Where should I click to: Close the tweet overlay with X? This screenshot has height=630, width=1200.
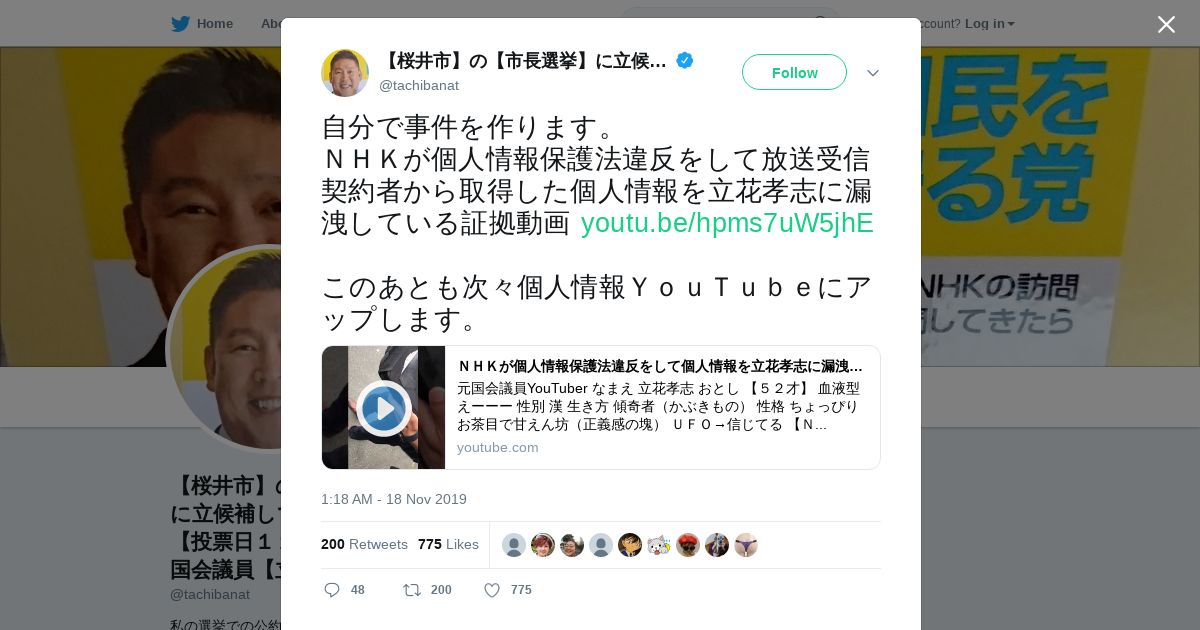[x=1166, y=24]
